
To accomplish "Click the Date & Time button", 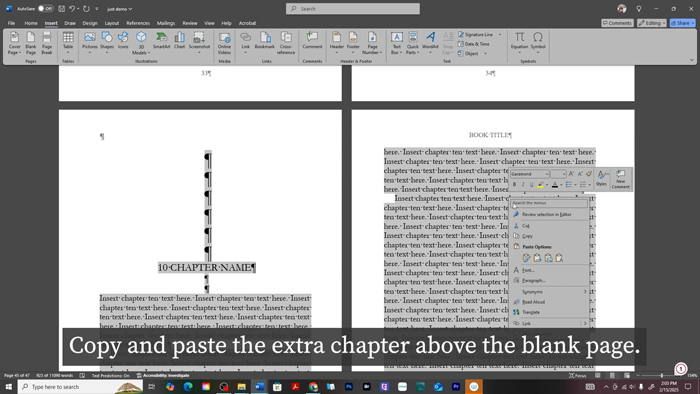I will click(x=474, y=44).
